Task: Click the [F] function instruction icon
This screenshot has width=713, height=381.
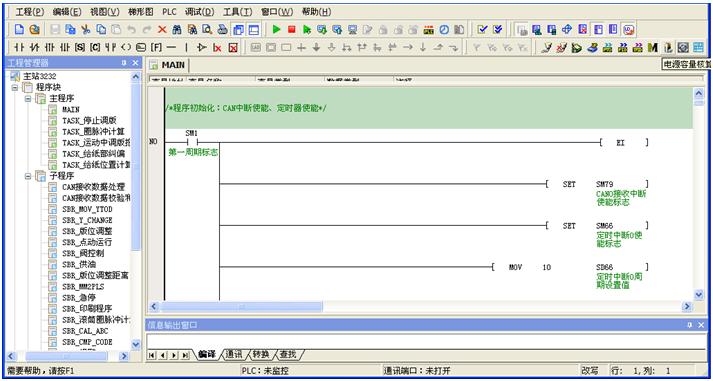Action: click(x=156, y=47)
